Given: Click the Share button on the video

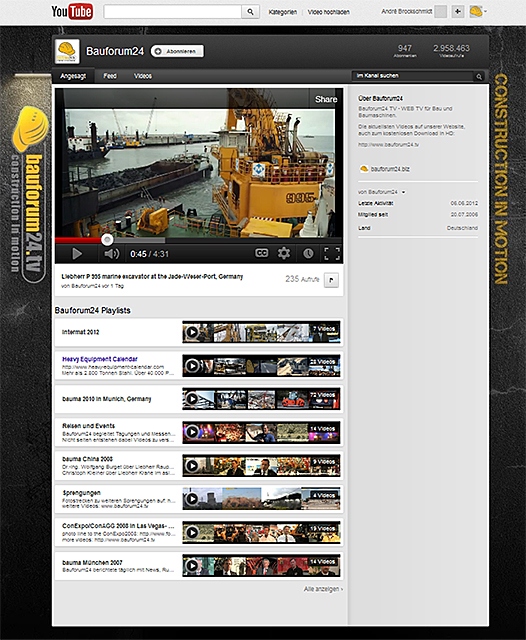Looking at the screenshot, I should click(326, 99).
